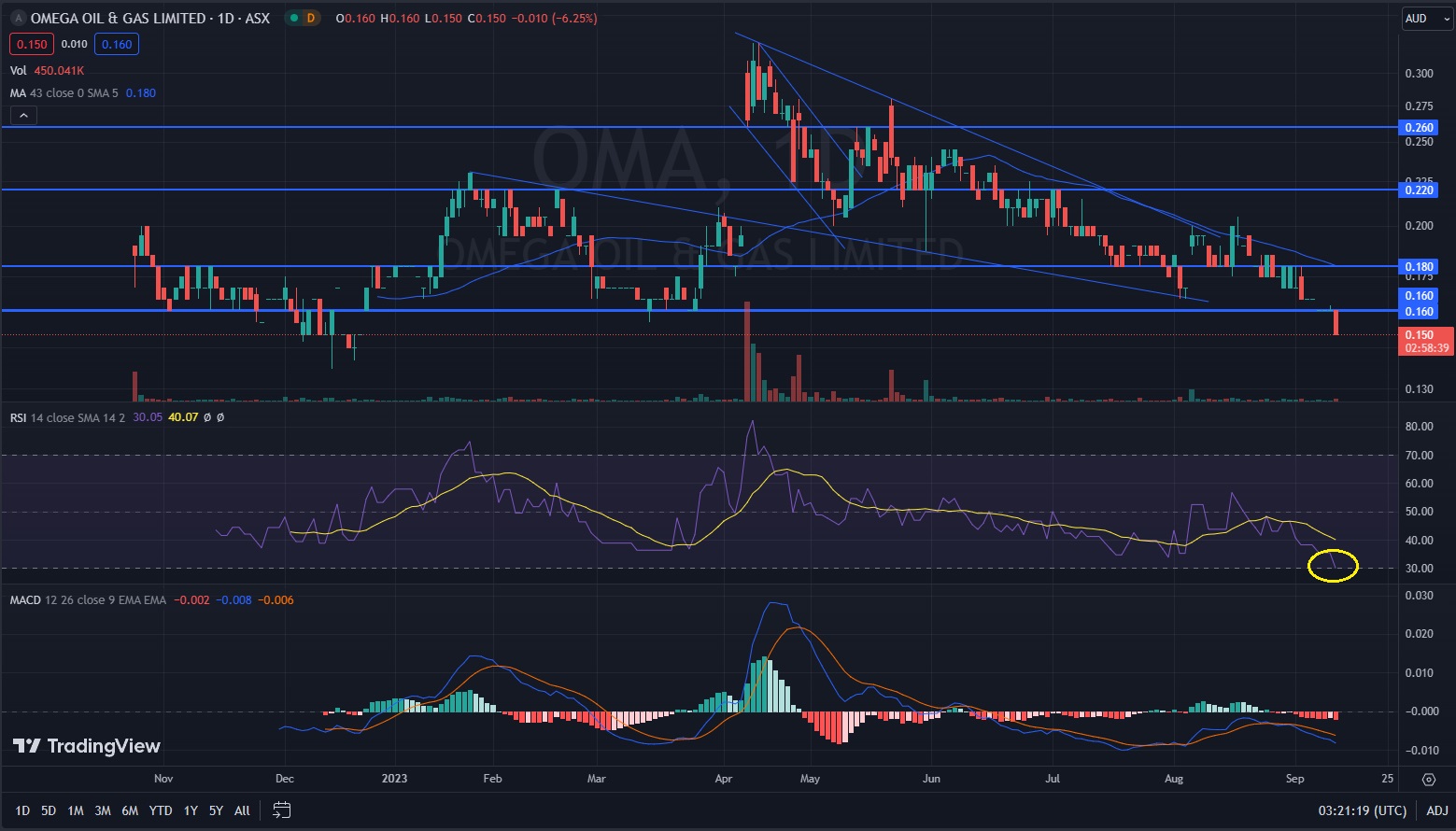This screenshot has width=1456, height=831.
Task: Open chart settings gear on time axis
Action: [1428, 779]
